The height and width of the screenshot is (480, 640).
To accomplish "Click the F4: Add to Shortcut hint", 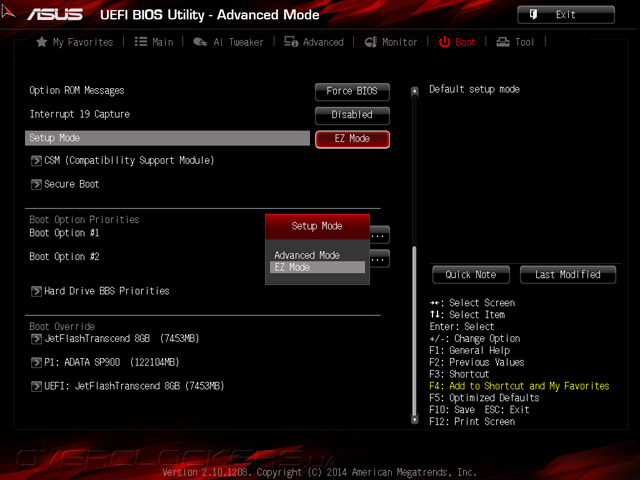I will click(519, 386).
